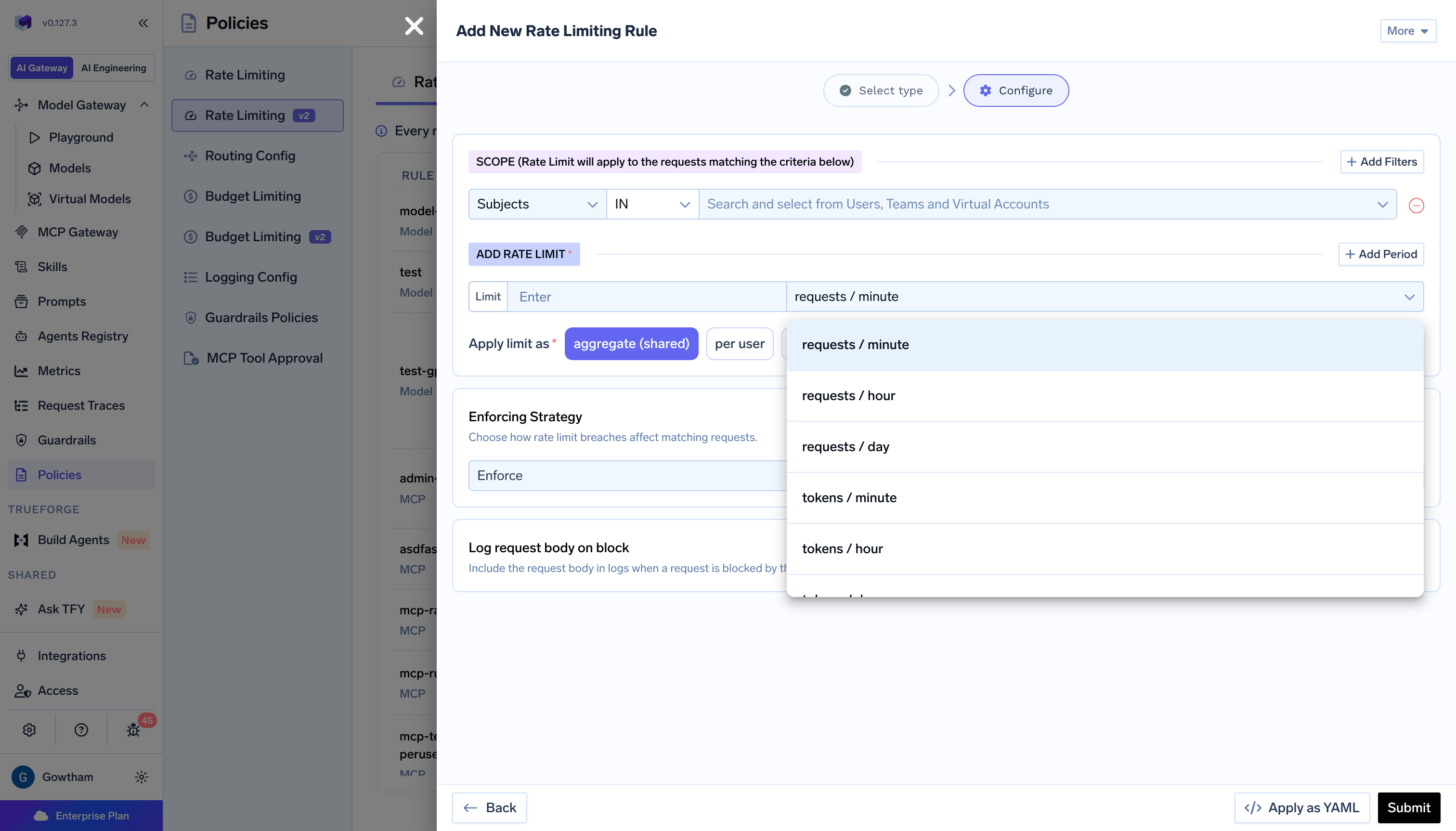Go to Prompts in the sidebar
1456x831 pixels.
point(62,302)
